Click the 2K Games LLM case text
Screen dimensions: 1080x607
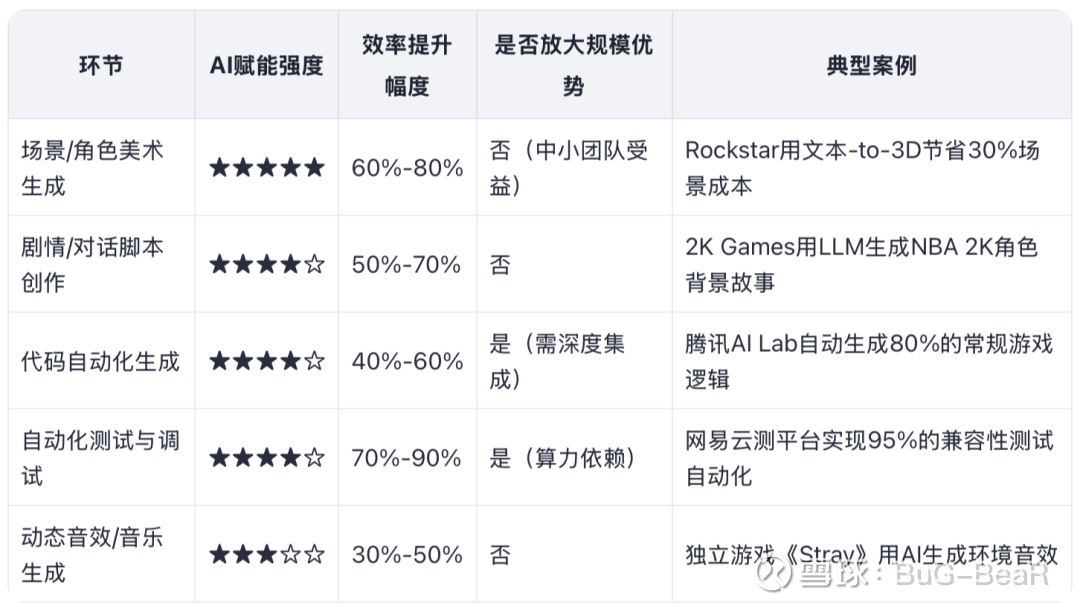[x=861, y=264]
